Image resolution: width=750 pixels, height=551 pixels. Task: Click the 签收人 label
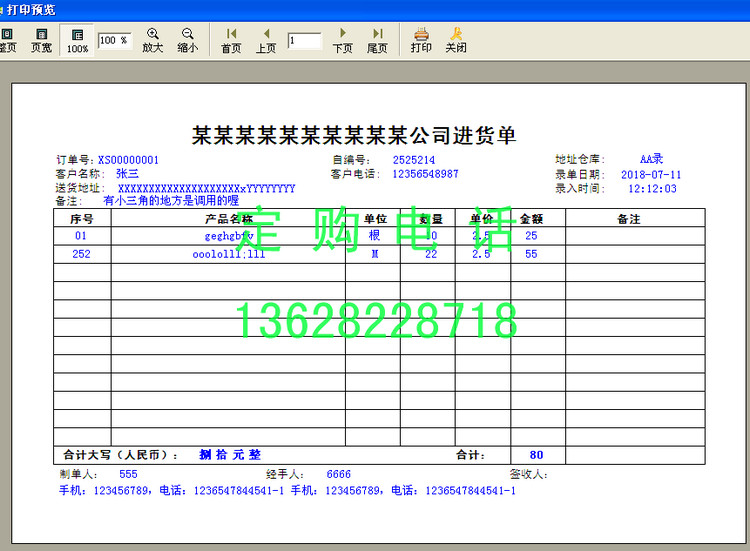click(x=529, y=474)
